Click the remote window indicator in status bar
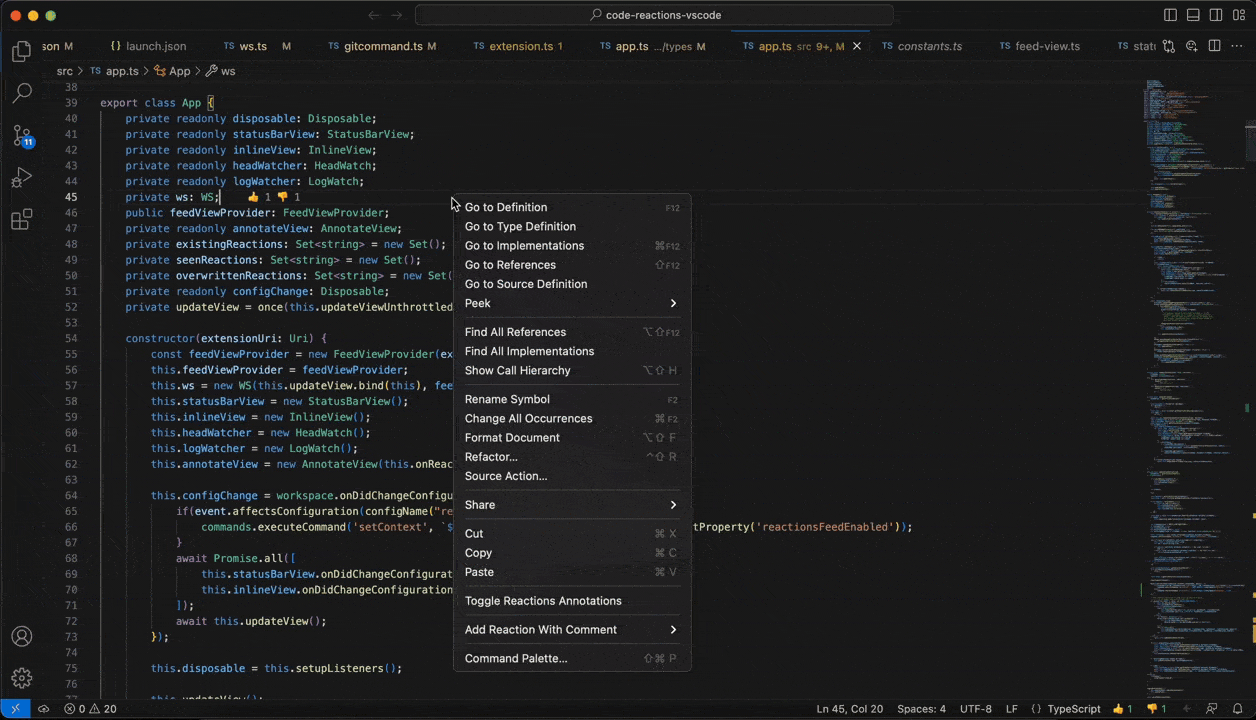This screenshot has width=1256, height=720. [15, 708]
